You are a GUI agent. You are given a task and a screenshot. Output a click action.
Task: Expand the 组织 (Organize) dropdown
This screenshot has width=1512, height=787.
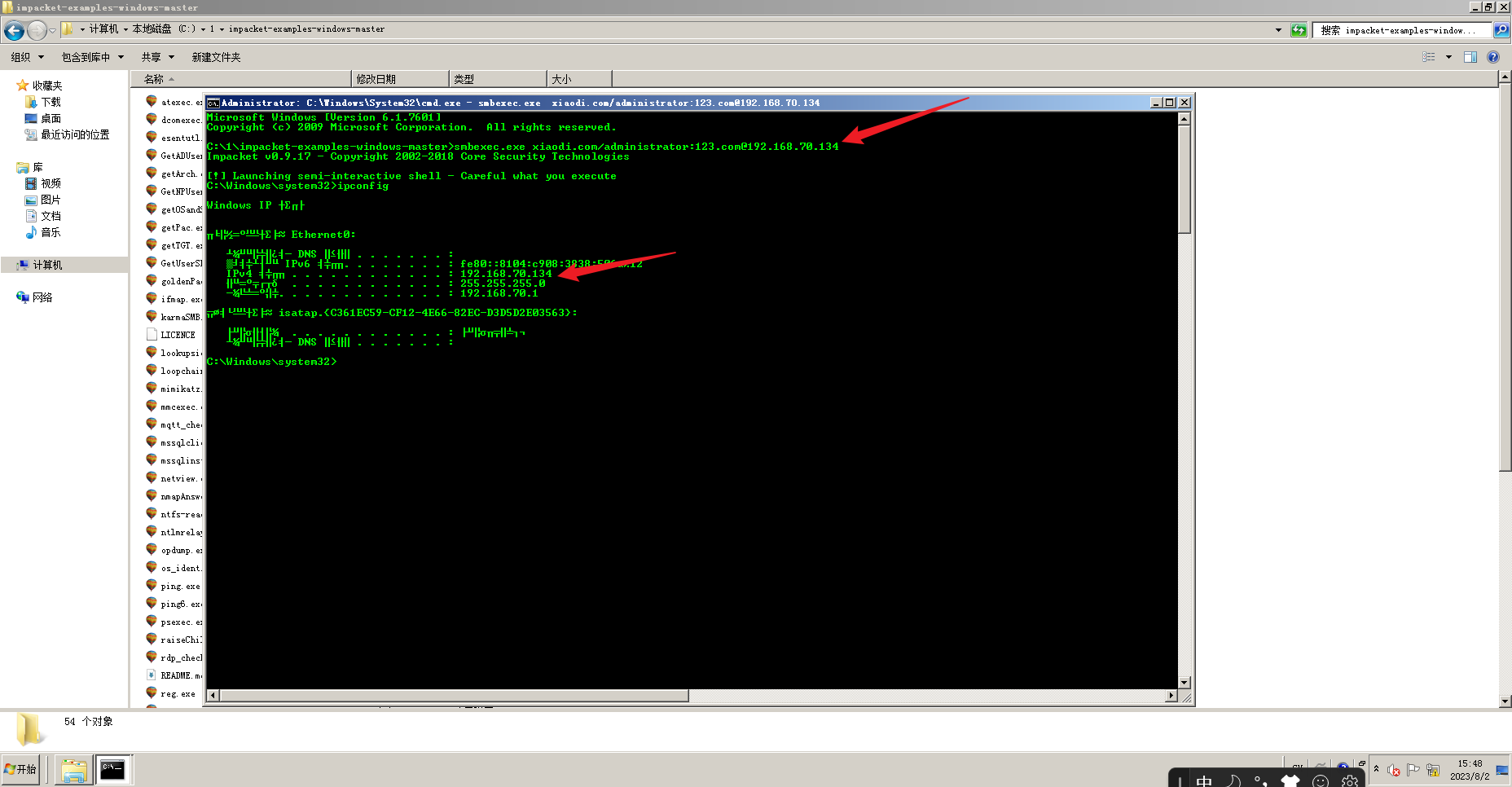[26, 56]
